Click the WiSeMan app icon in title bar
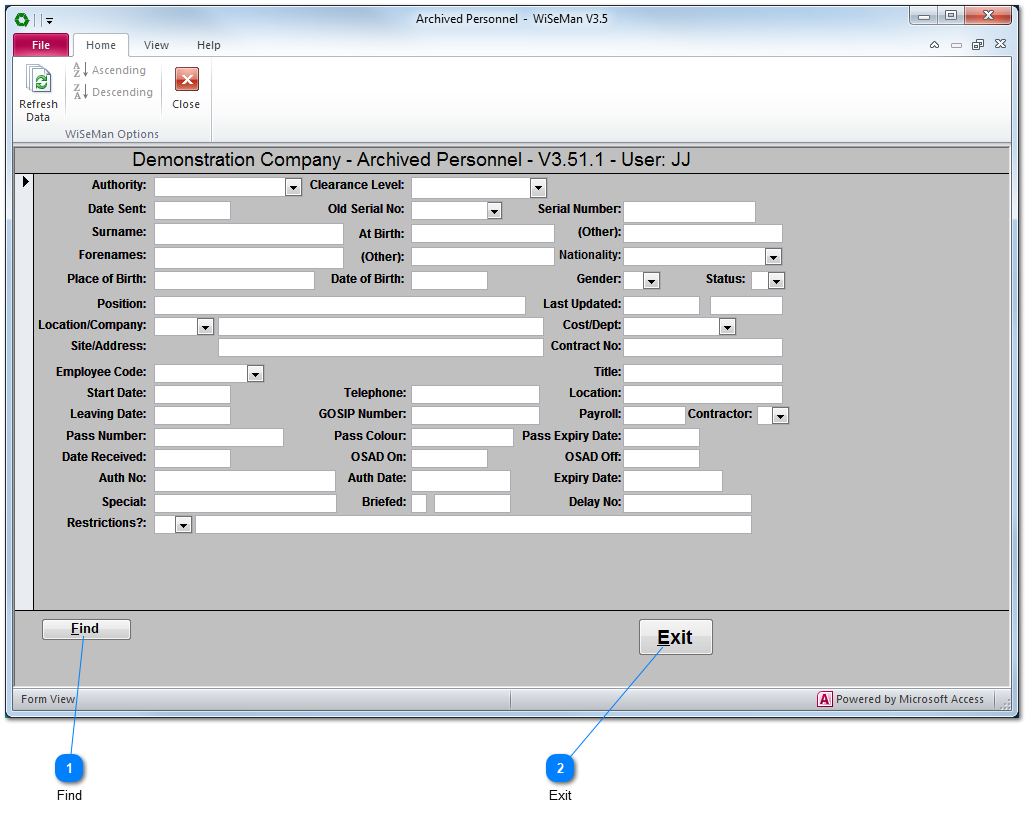 (22, 19)
